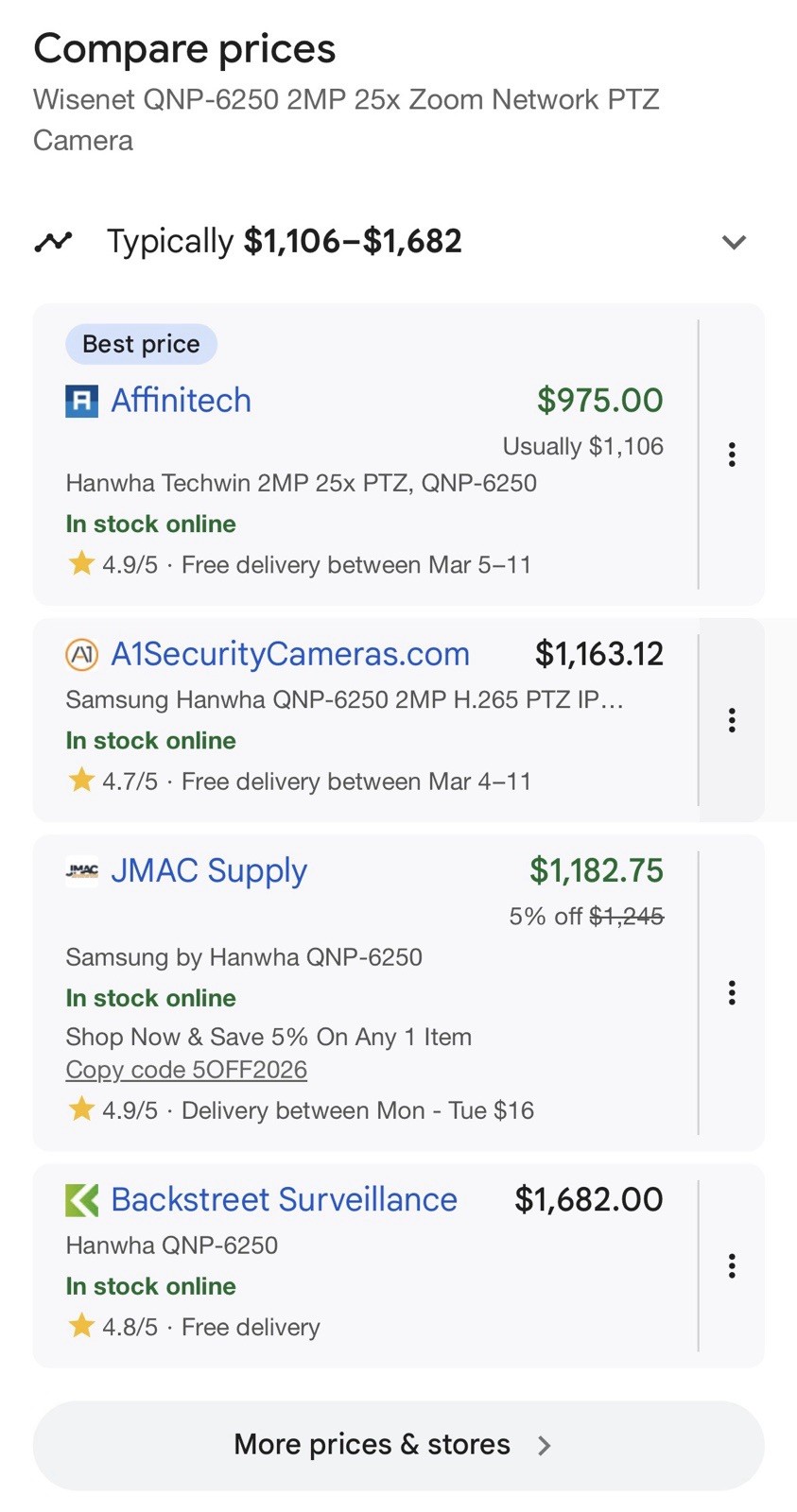Image resolution: width=797 pixels, height=1512 pixels.
Task: Expand the typical price range chevron
Action: pyautogui.click(x=734, y=242)
